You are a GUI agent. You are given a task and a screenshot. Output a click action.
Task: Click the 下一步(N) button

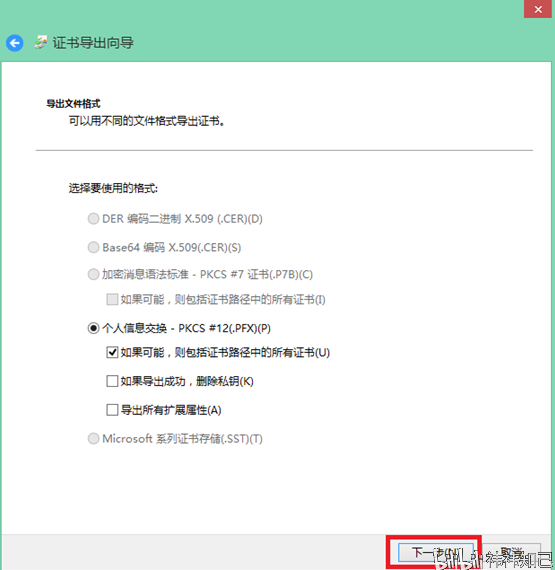pos(436,553)
